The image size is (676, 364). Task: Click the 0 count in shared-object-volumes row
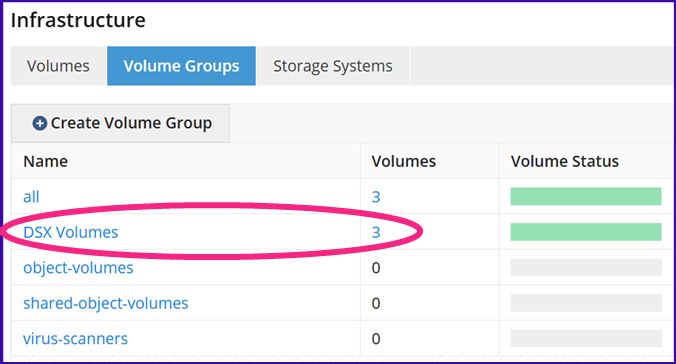click(376, 303)
